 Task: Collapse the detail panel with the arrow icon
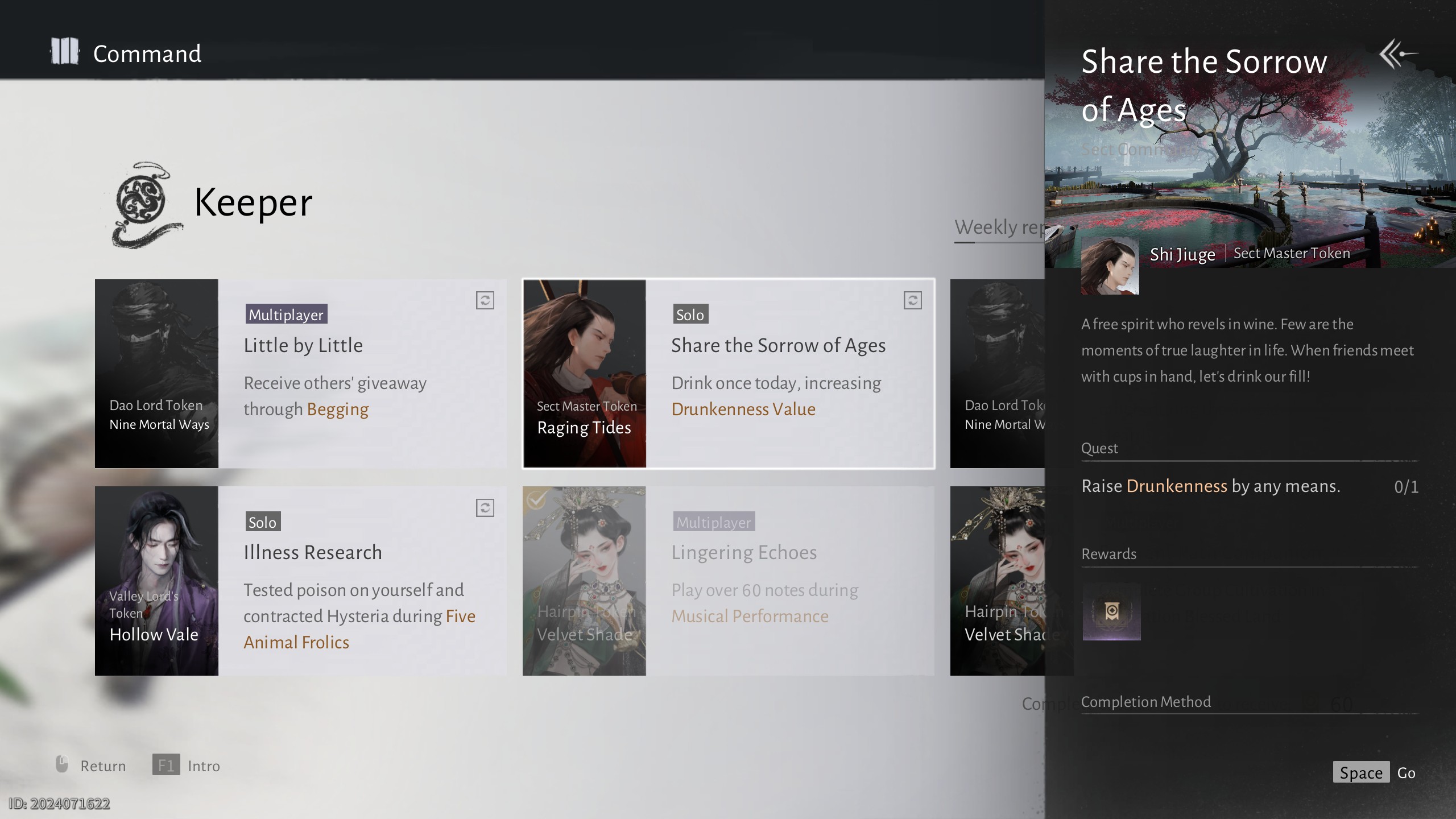[1397, 55]
